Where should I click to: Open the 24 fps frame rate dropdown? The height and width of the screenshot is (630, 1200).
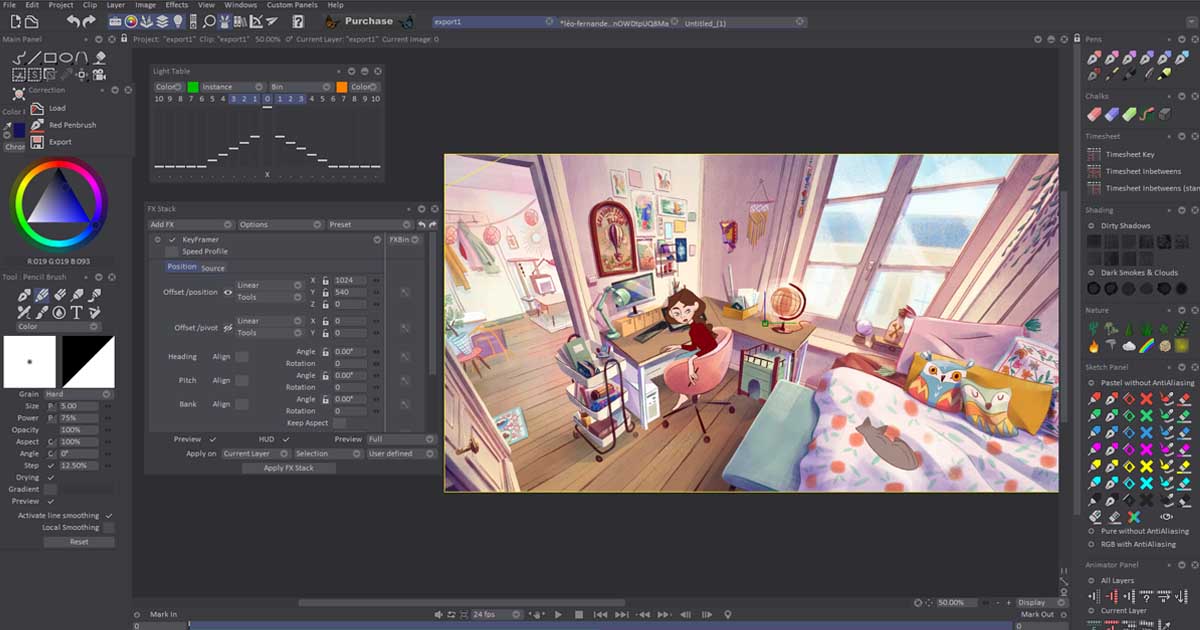point(495,614)
